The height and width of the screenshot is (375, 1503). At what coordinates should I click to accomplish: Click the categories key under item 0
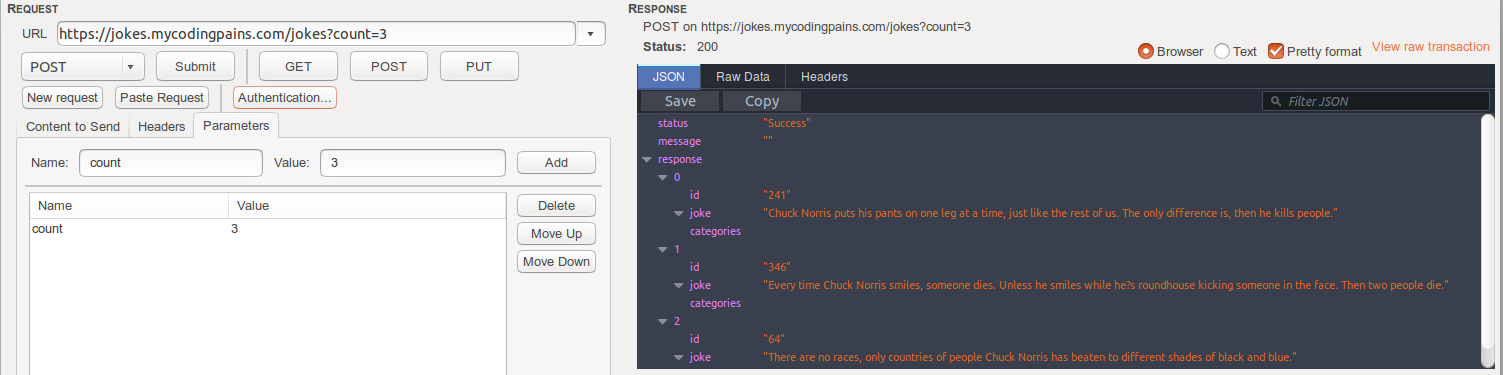(715, 231)
